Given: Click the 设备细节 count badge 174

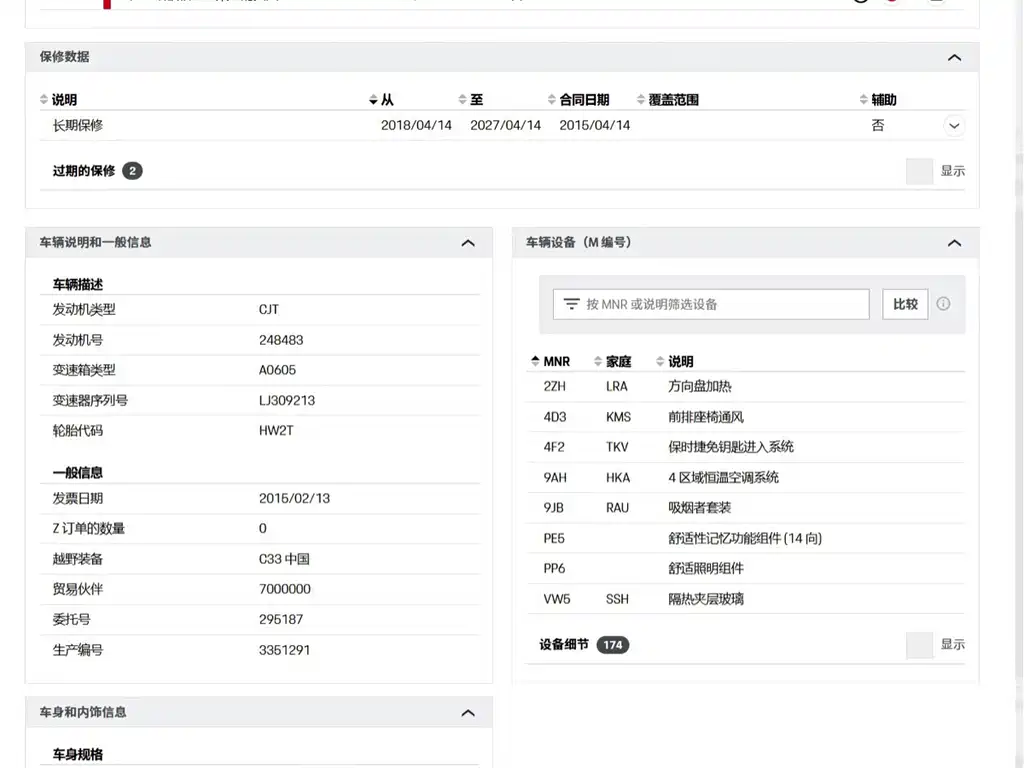Looking at the screenshot, I should coord(613,645).
